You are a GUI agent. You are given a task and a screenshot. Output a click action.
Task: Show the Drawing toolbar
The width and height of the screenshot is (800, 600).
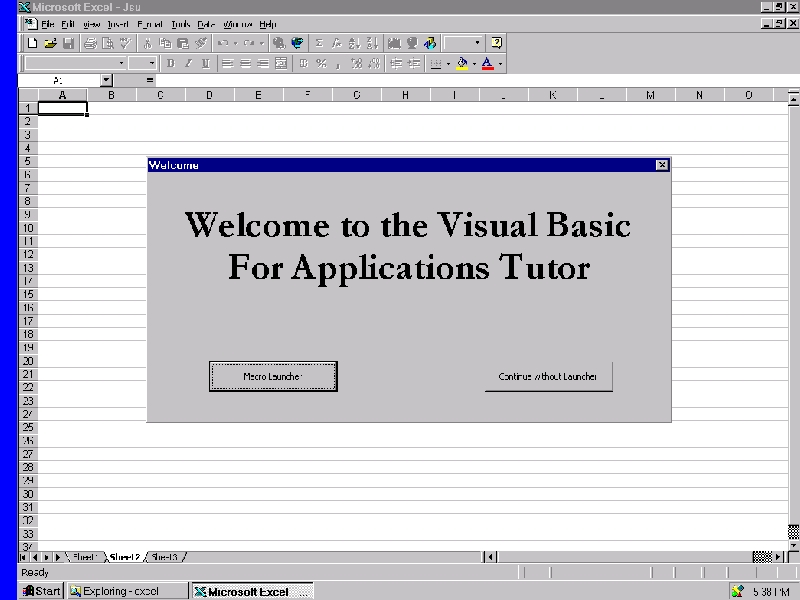point(430,43)
